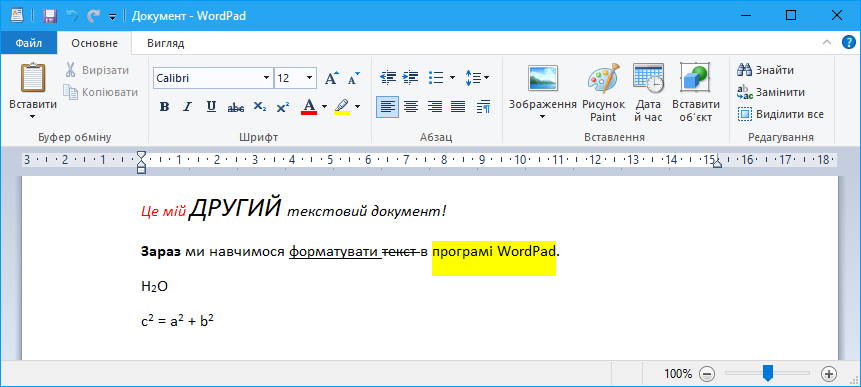Click the underlined word форматувати
Screen dimensions: 861x387
pyautogui.click(x=333, y=253)
